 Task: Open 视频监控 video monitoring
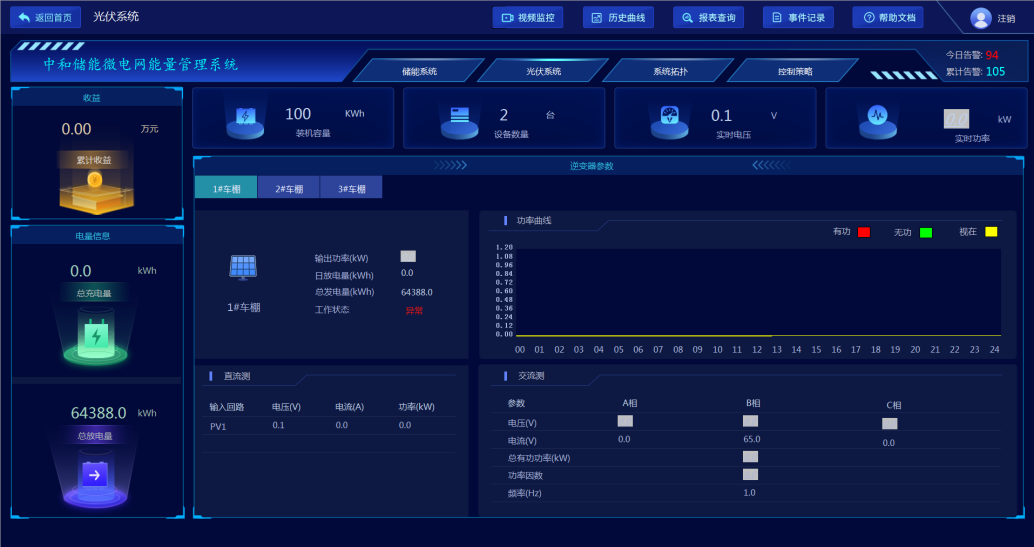coord(527,17)
